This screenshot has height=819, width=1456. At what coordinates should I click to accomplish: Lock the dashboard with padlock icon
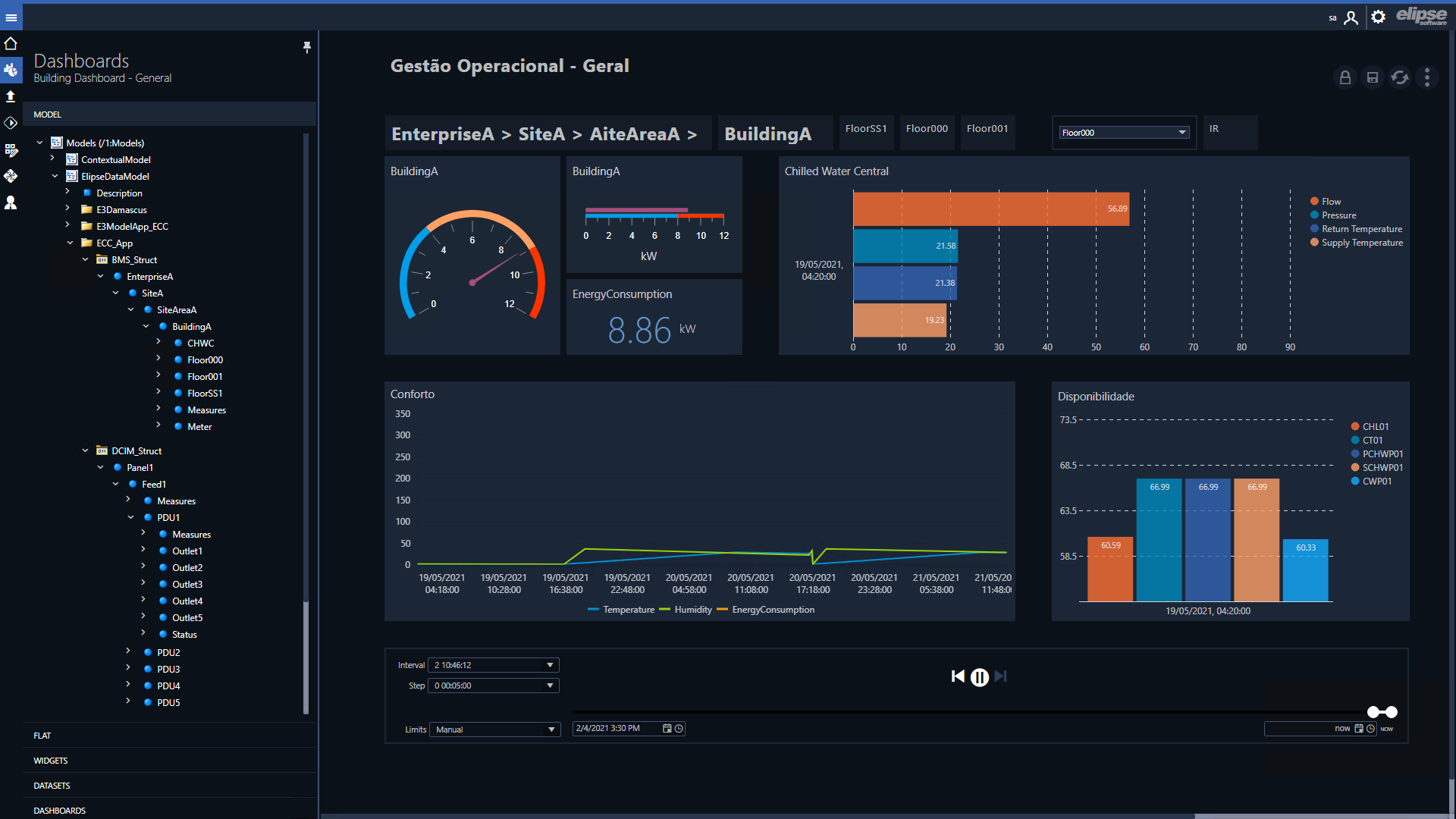coord(1345,77)
